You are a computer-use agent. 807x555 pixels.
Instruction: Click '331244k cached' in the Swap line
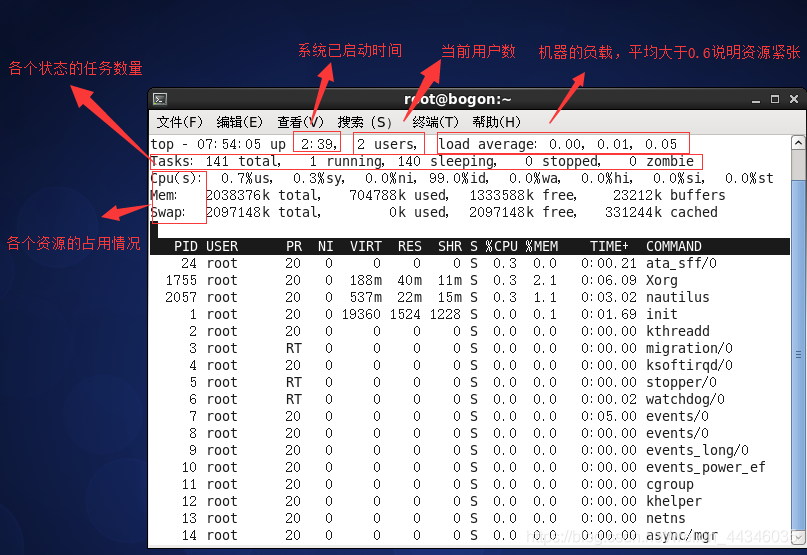click(661, 212)
